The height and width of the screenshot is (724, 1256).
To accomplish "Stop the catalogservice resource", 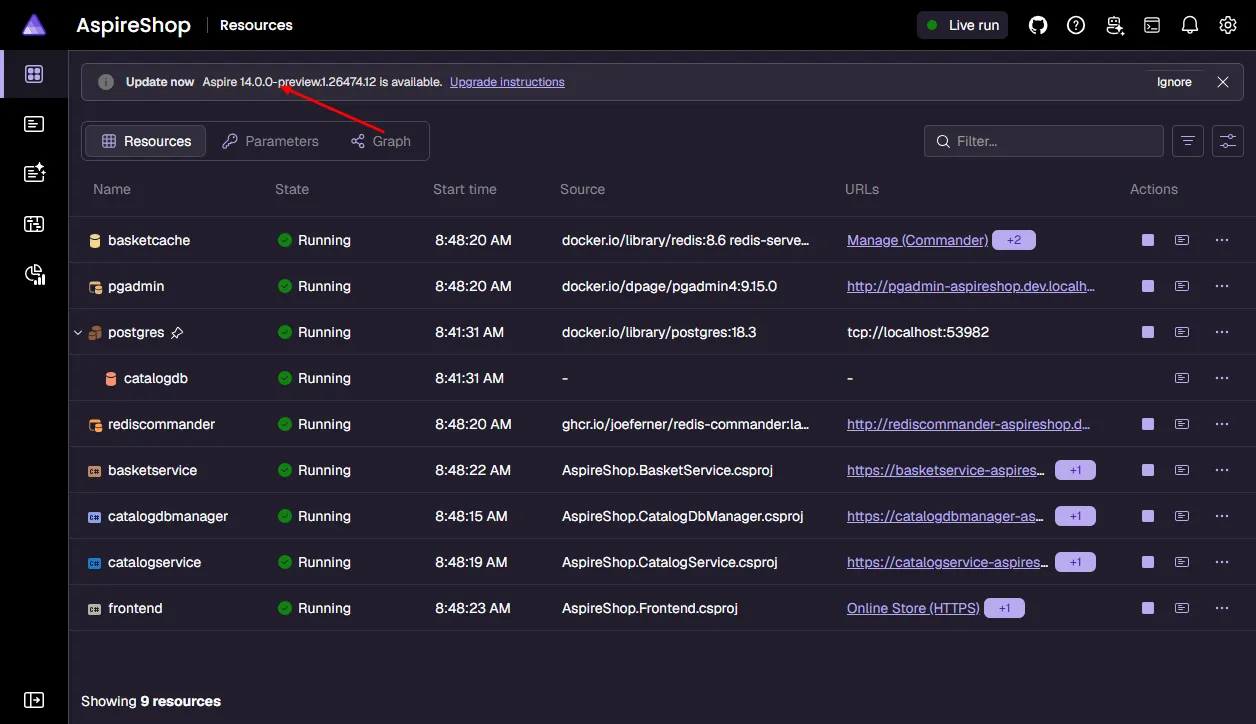I will tap(1148, 562).
